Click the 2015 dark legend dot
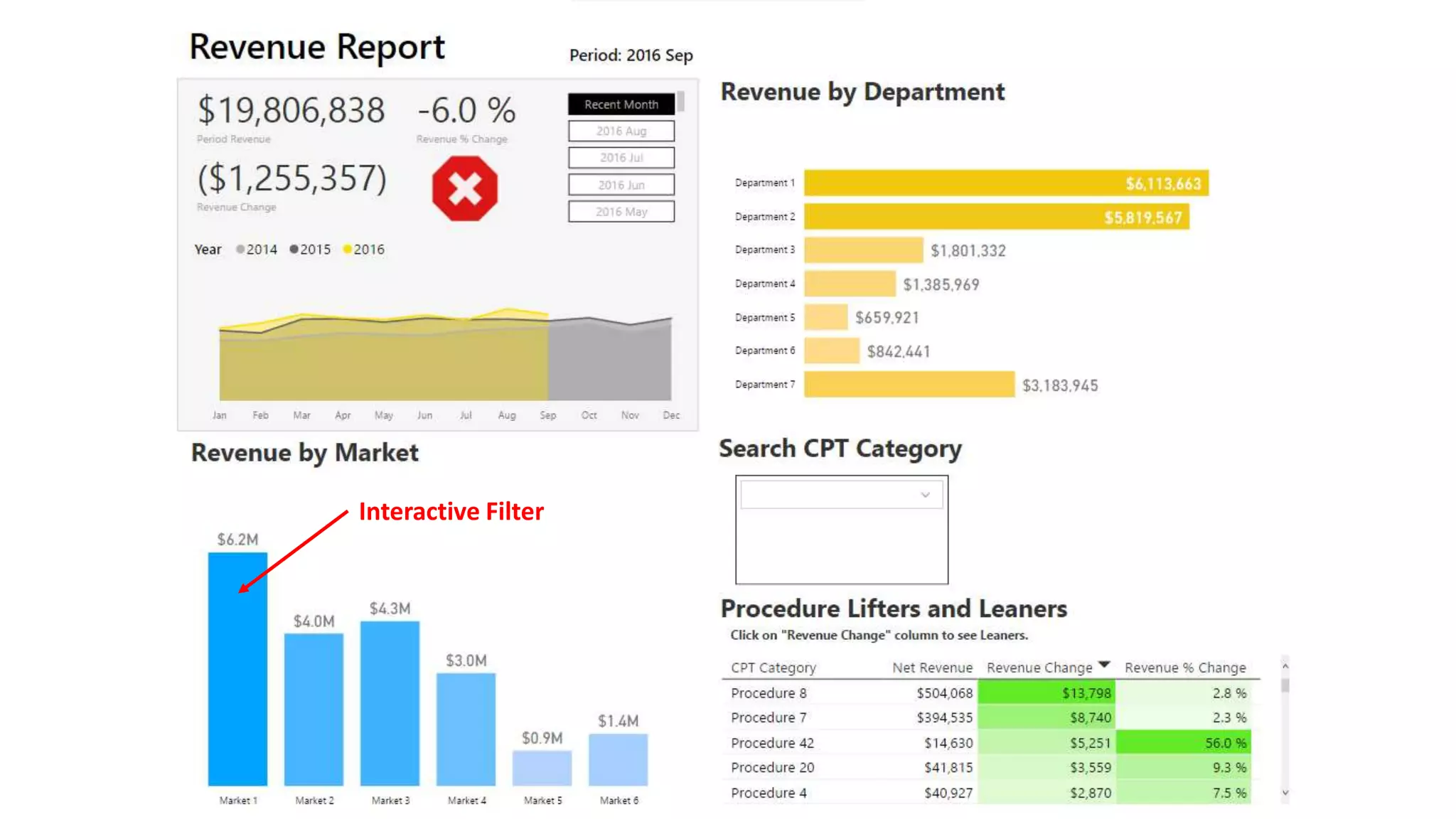 pos(294,250)
